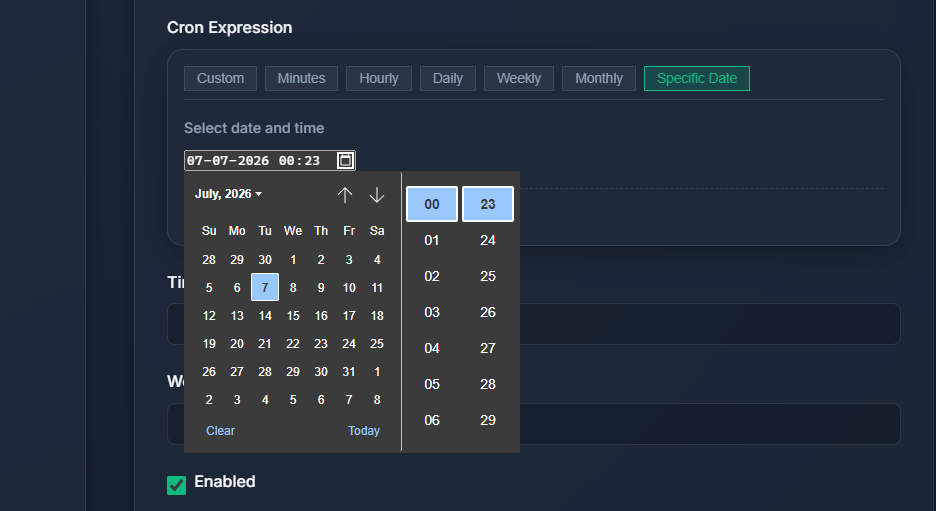Pick July 10 in calendar
The height and width of the screenshot is (511, 936).
point(349,287)
